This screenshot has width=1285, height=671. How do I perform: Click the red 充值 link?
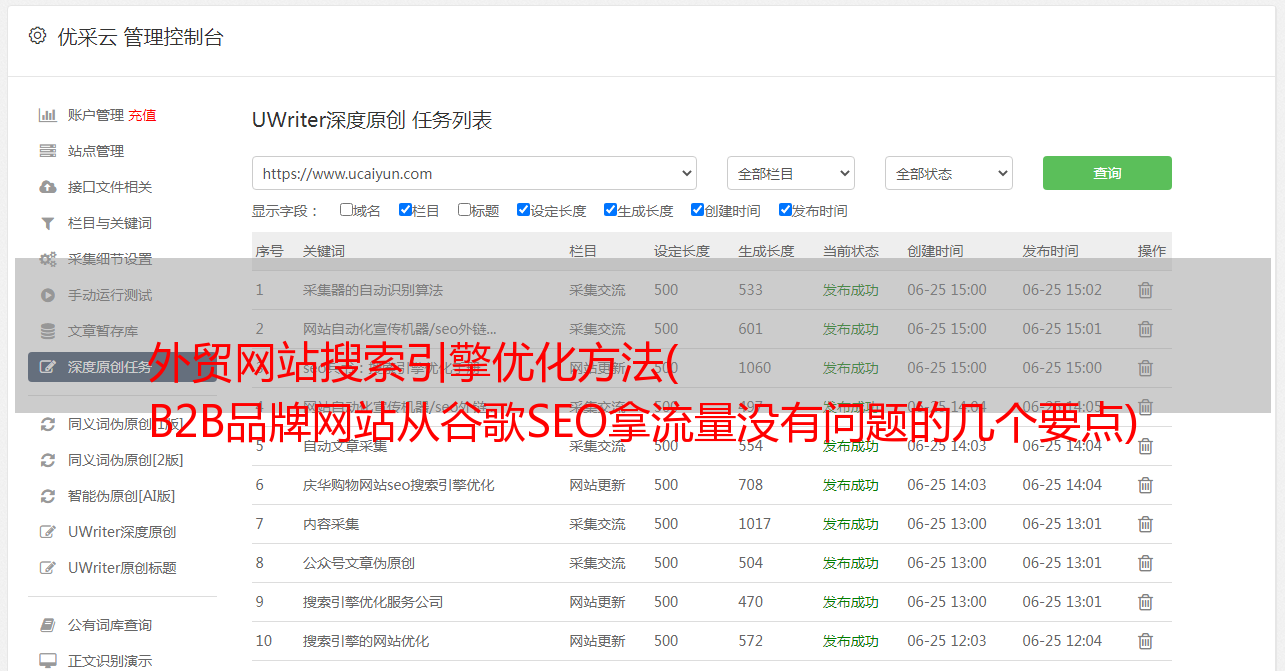pos(142,115)
